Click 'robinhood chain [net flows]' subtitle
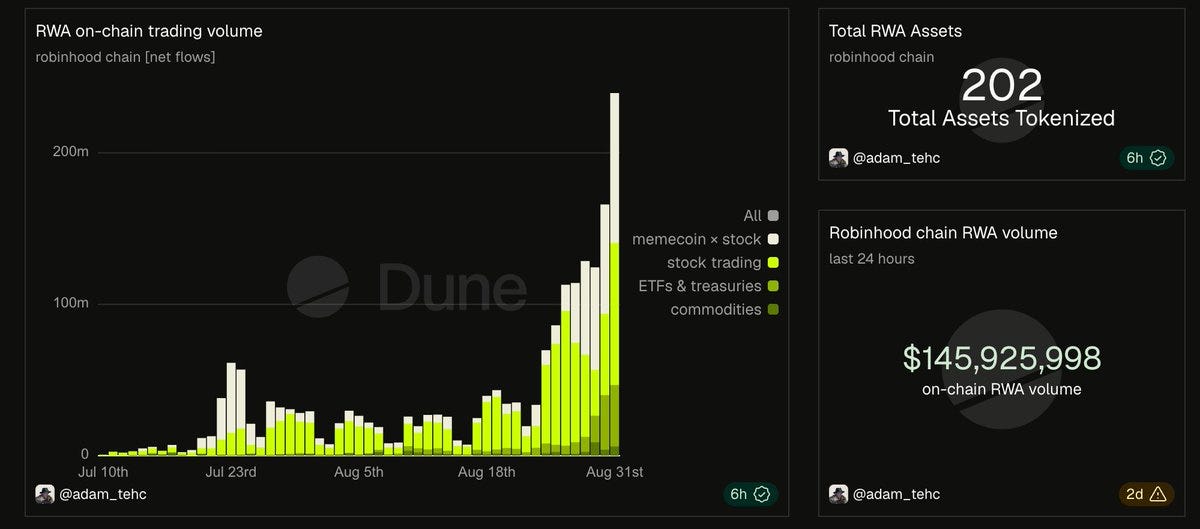Viewport: 1200px width, 529px height. (125, 57)
